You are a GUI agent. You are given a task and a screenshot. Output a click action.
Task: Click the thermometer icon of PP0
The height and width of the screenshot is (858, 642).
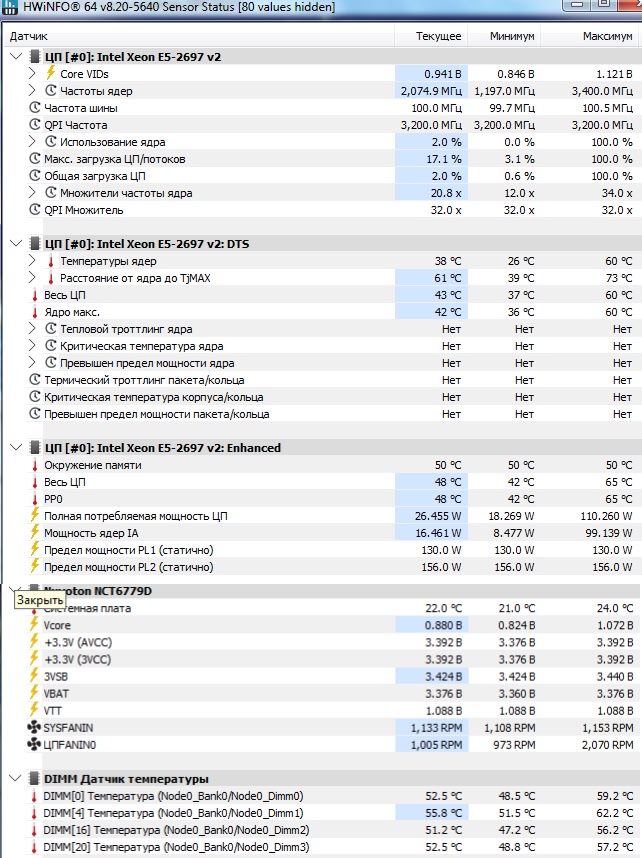(x=34, y=499)
